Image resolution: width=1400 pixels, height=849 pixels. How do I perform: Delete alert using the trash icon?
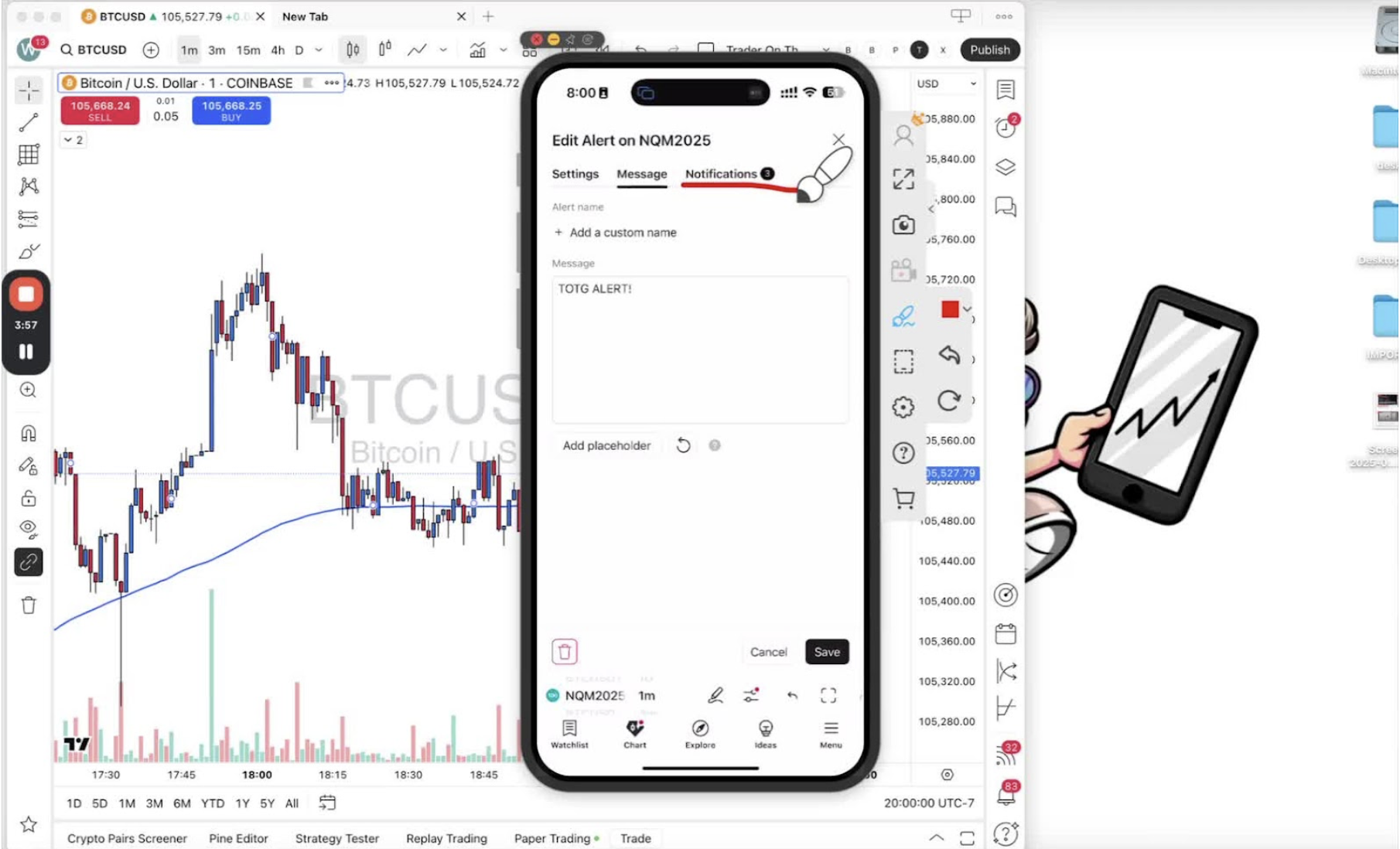click(565, 652)
